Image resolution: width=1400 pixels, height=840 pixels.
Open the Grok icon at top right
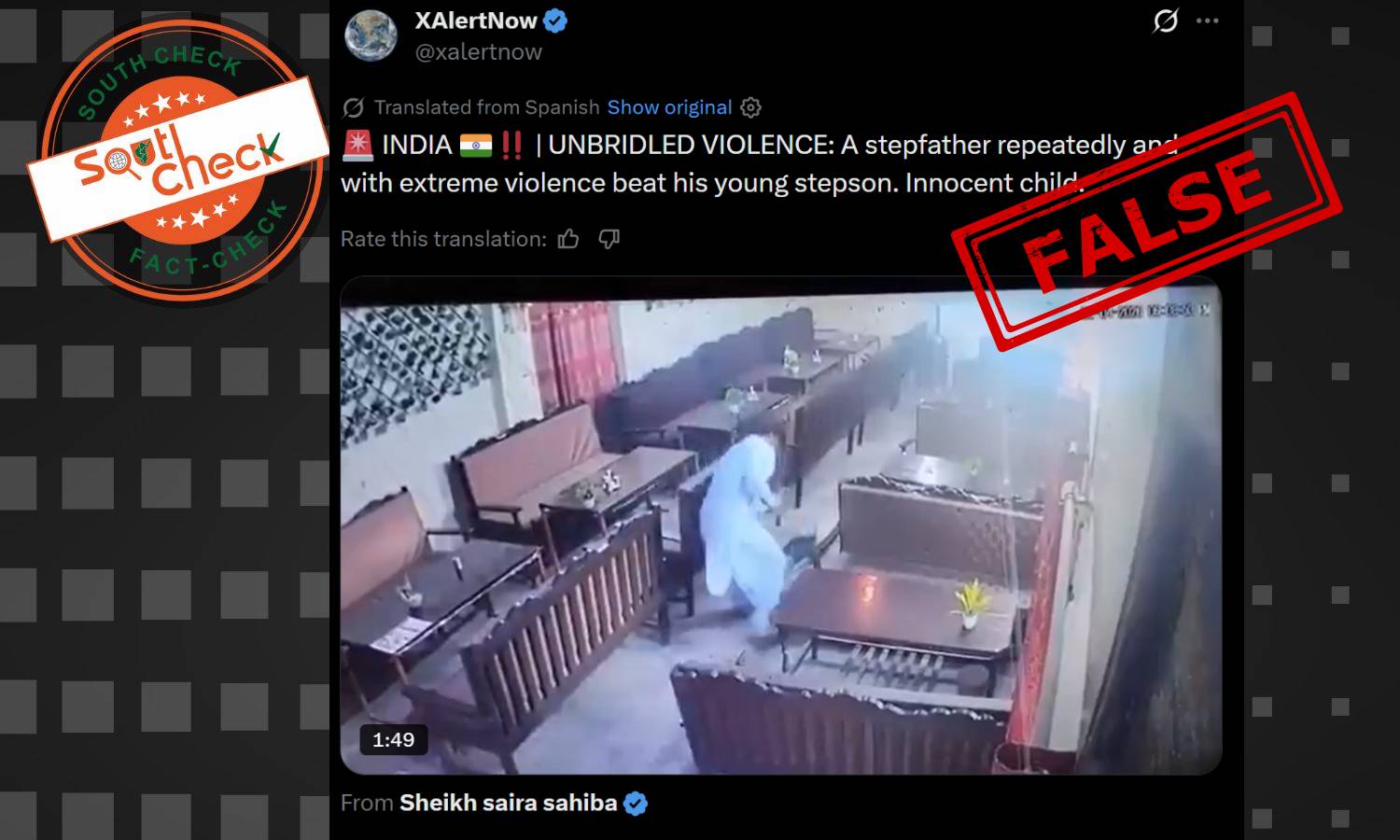(1166, 21)
